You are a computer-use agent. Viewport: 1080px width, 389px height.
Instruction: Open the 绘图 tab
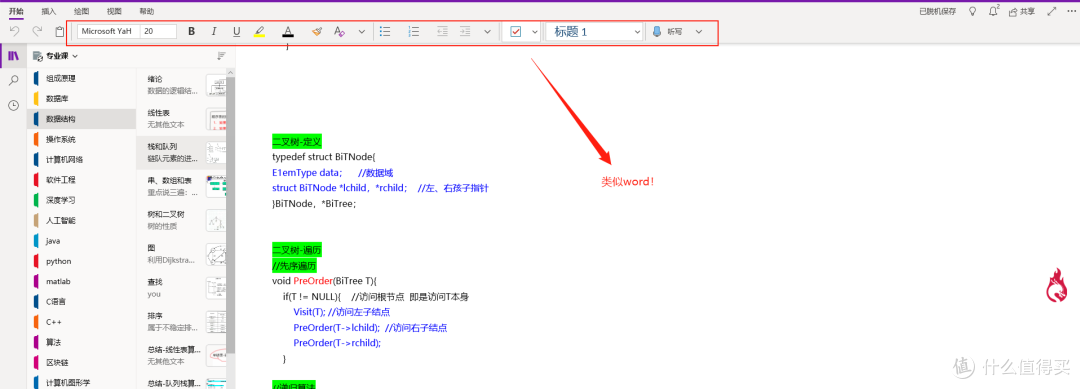(x=81, y=12)
